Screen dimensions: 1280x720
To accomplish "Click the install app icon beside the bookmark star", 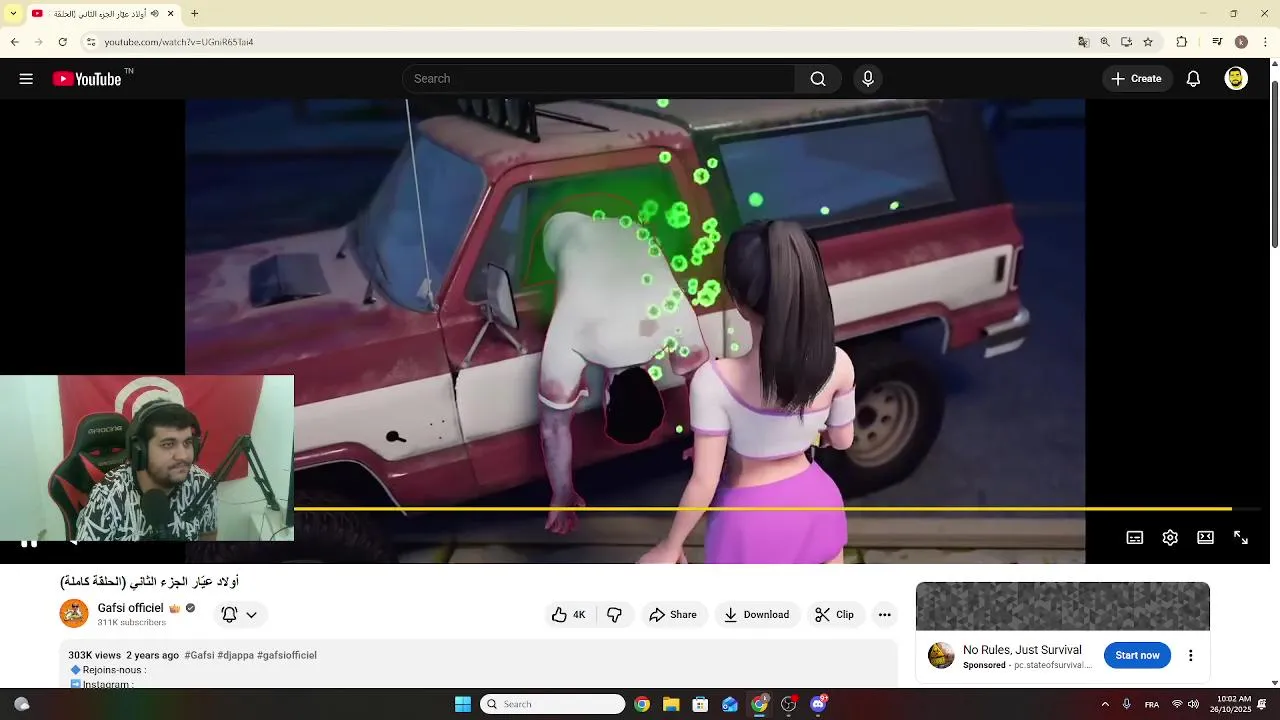I will [1127, 42].
